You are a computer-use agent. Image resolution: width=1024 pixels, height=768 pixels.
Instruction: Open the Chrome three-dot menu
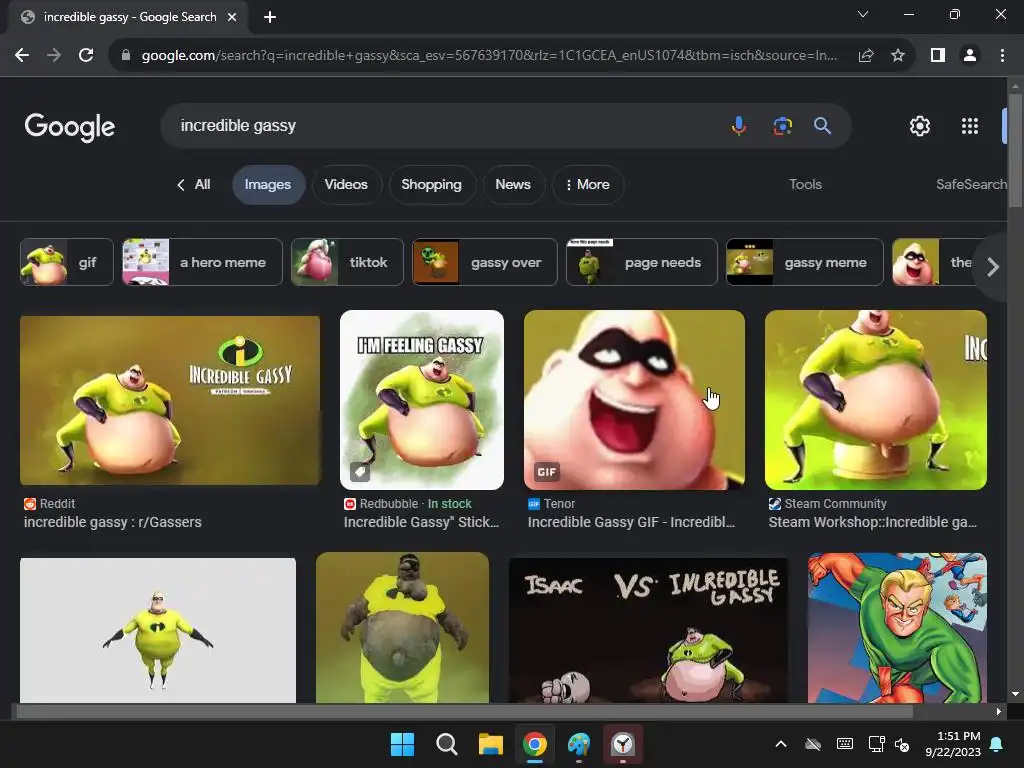[1002, 56]
